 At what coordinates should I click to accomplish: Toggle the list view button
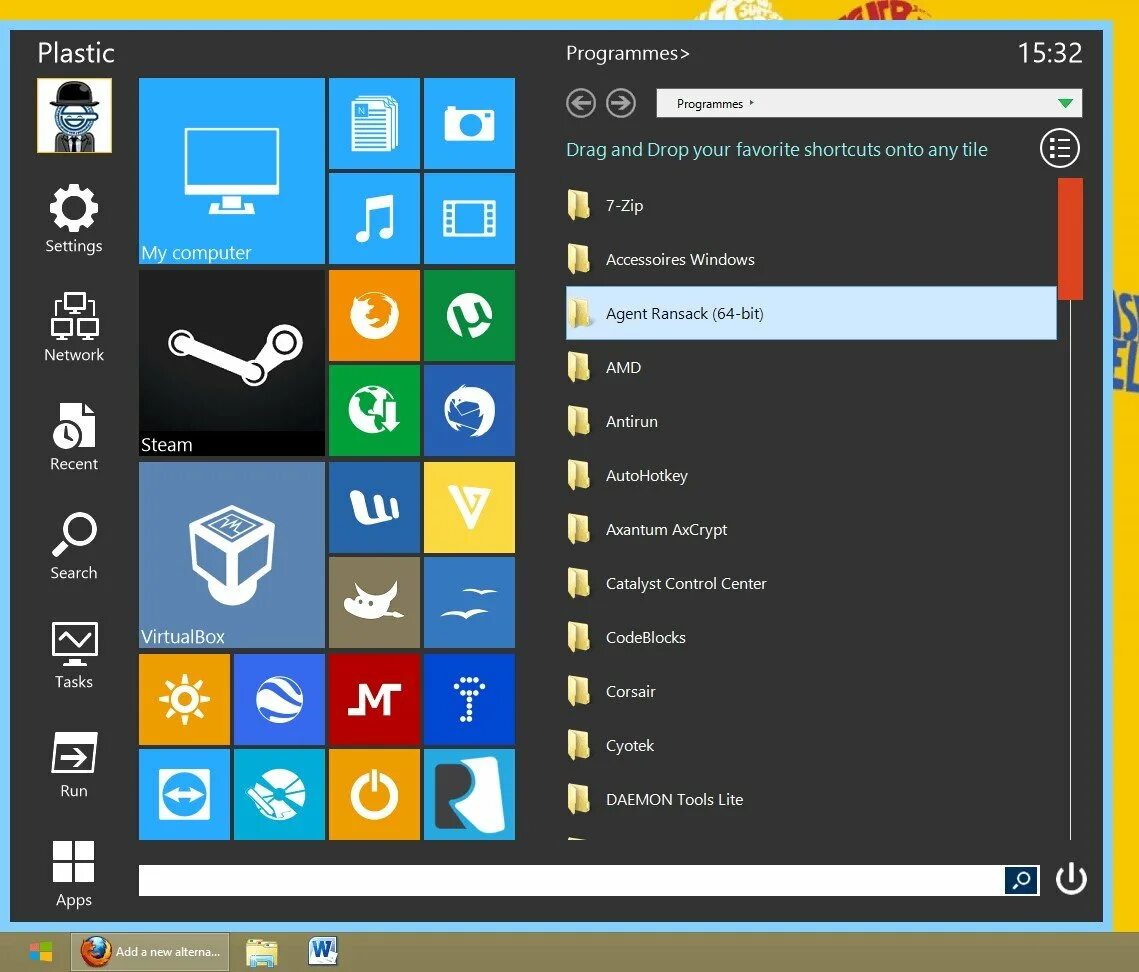[1059, 148]
